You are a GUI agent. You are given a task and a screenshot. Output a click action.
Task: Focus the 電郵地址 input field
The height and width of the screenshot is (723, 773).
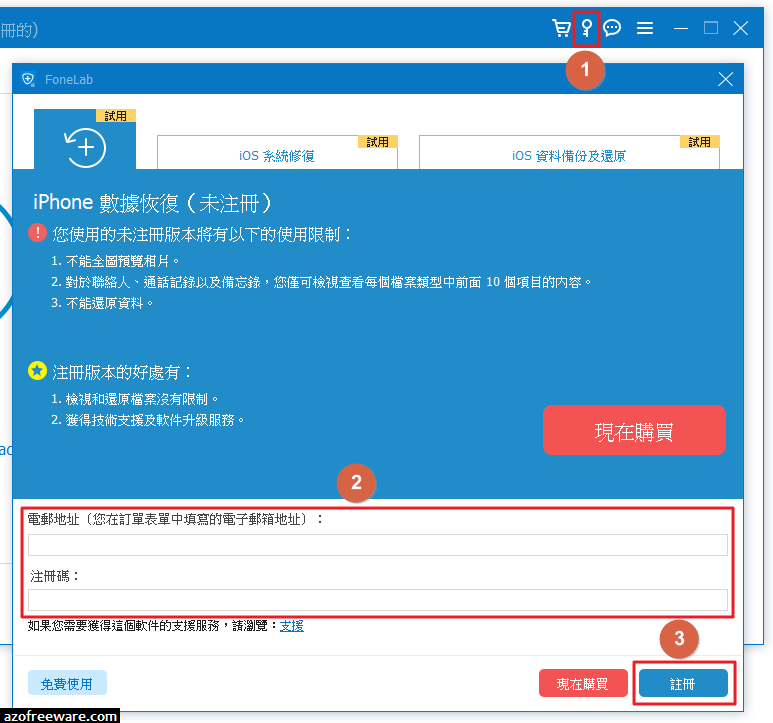pyautogui.click(x=378, y=545)
